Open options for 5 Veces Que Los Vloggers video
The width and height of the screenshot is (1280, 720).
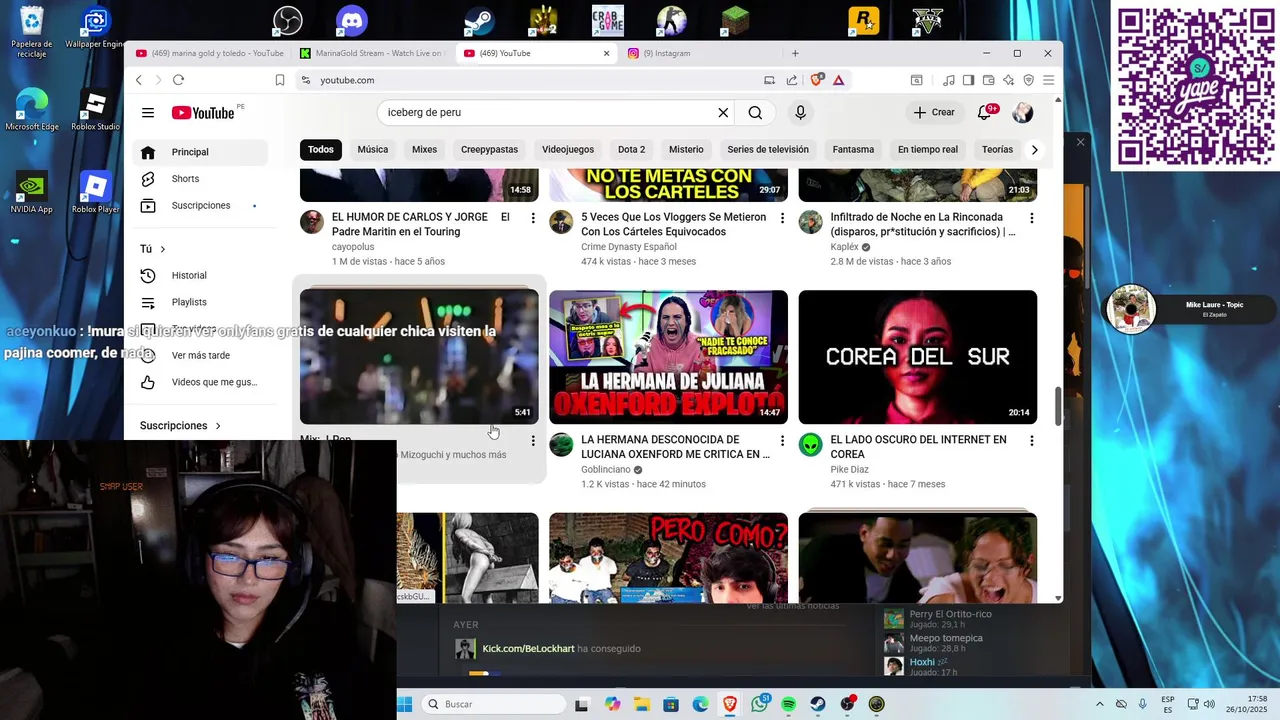coord(782,218)
